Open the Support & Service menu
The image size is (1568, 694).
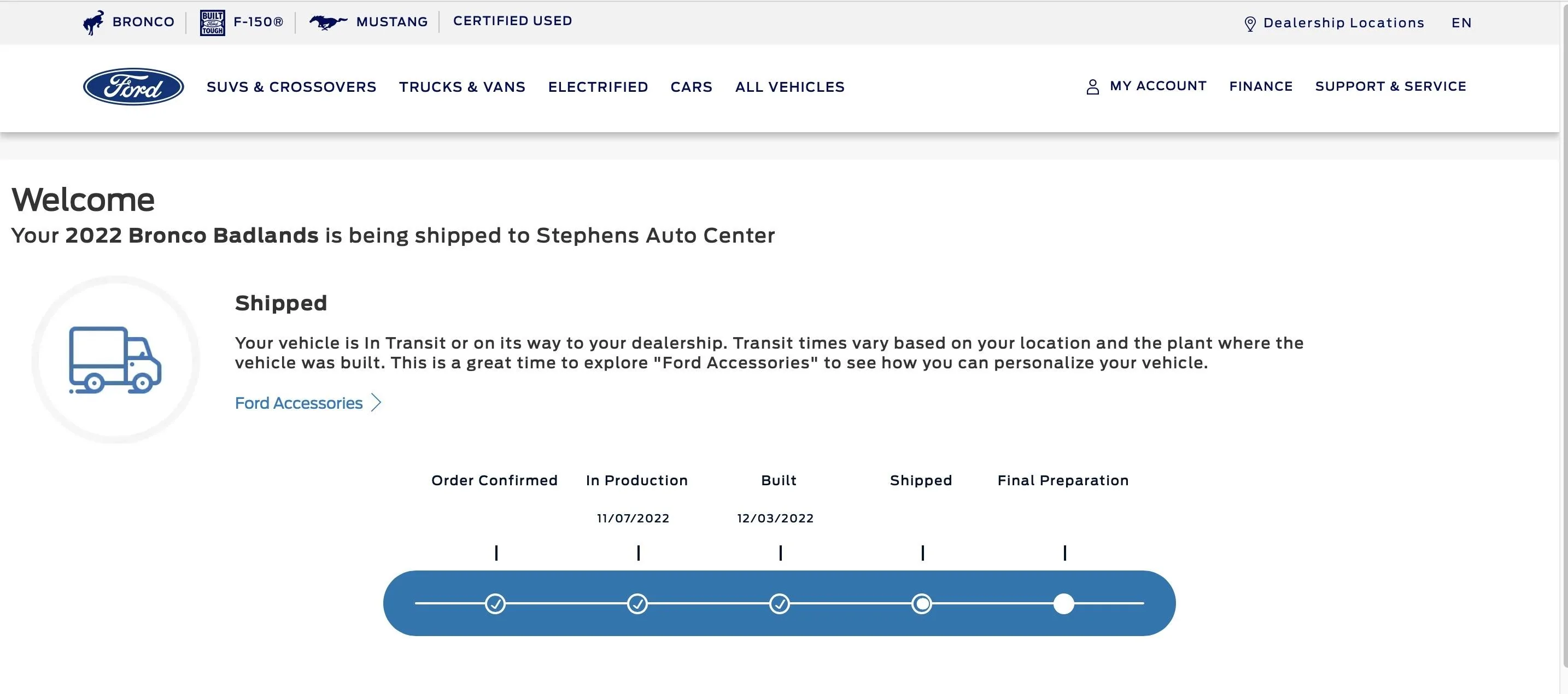point(1391,86)
